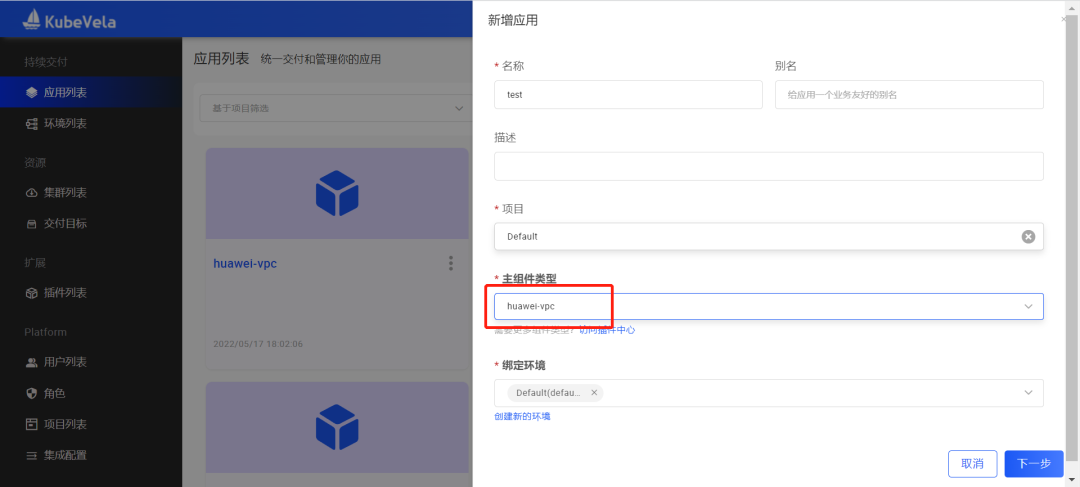Remove the Default(defau... environment tag

[594, 393]
